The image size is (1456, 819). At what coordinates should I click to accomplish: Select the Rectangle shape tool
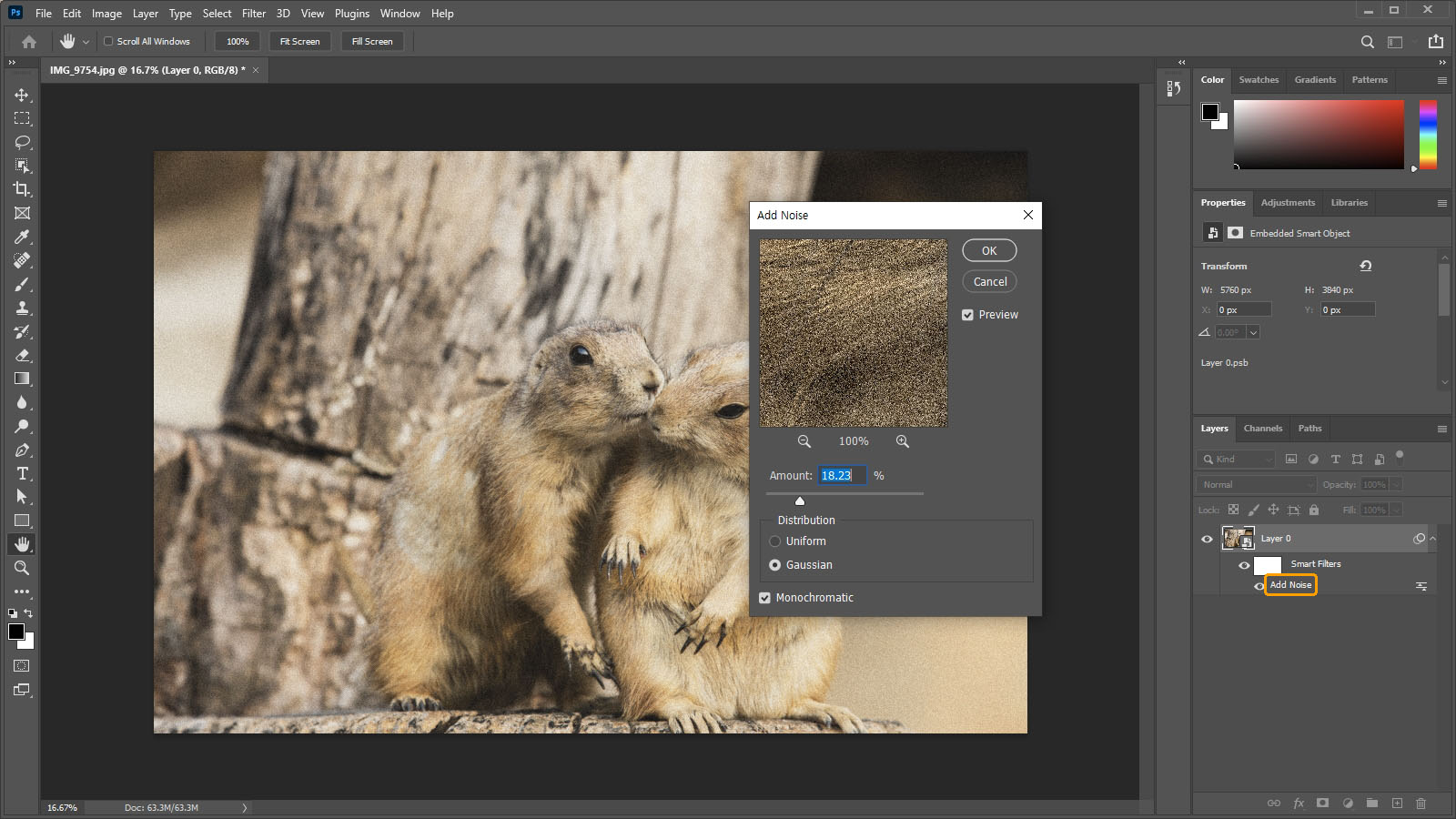(x=22, y=521)
